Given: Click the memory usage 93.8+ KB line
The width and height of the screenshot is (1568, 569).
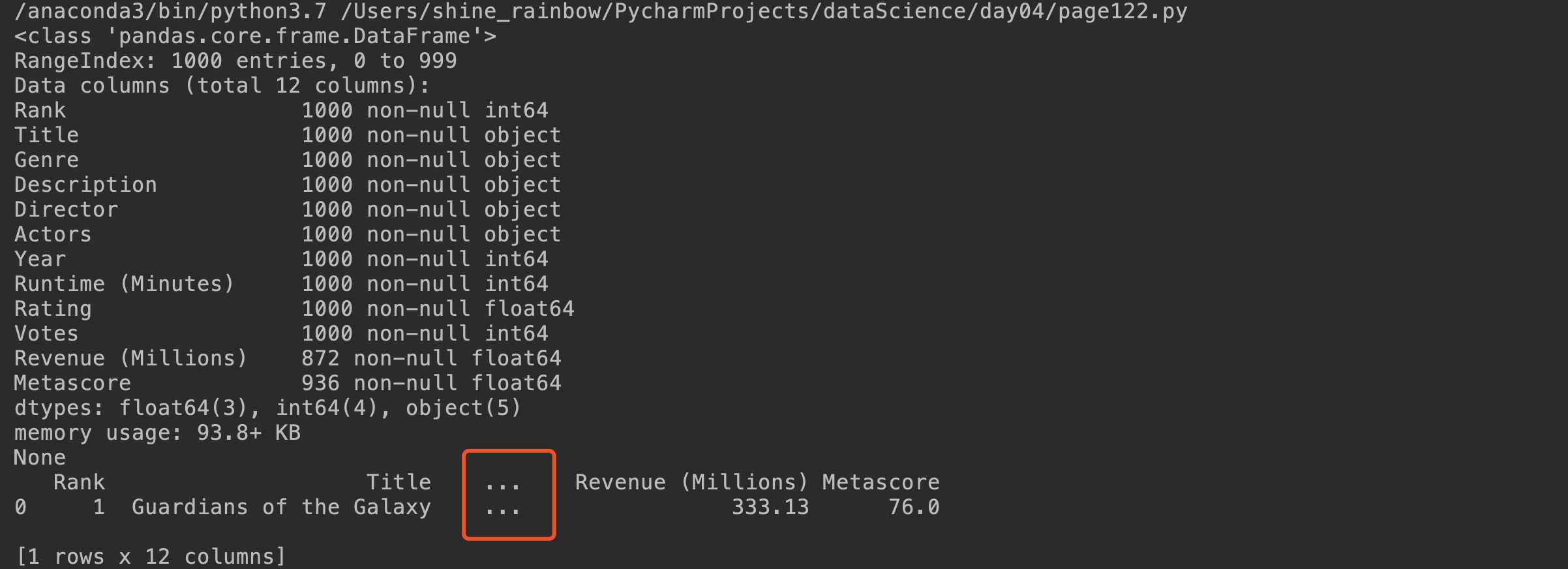Looking at the screenshot, I should (157, 433).
